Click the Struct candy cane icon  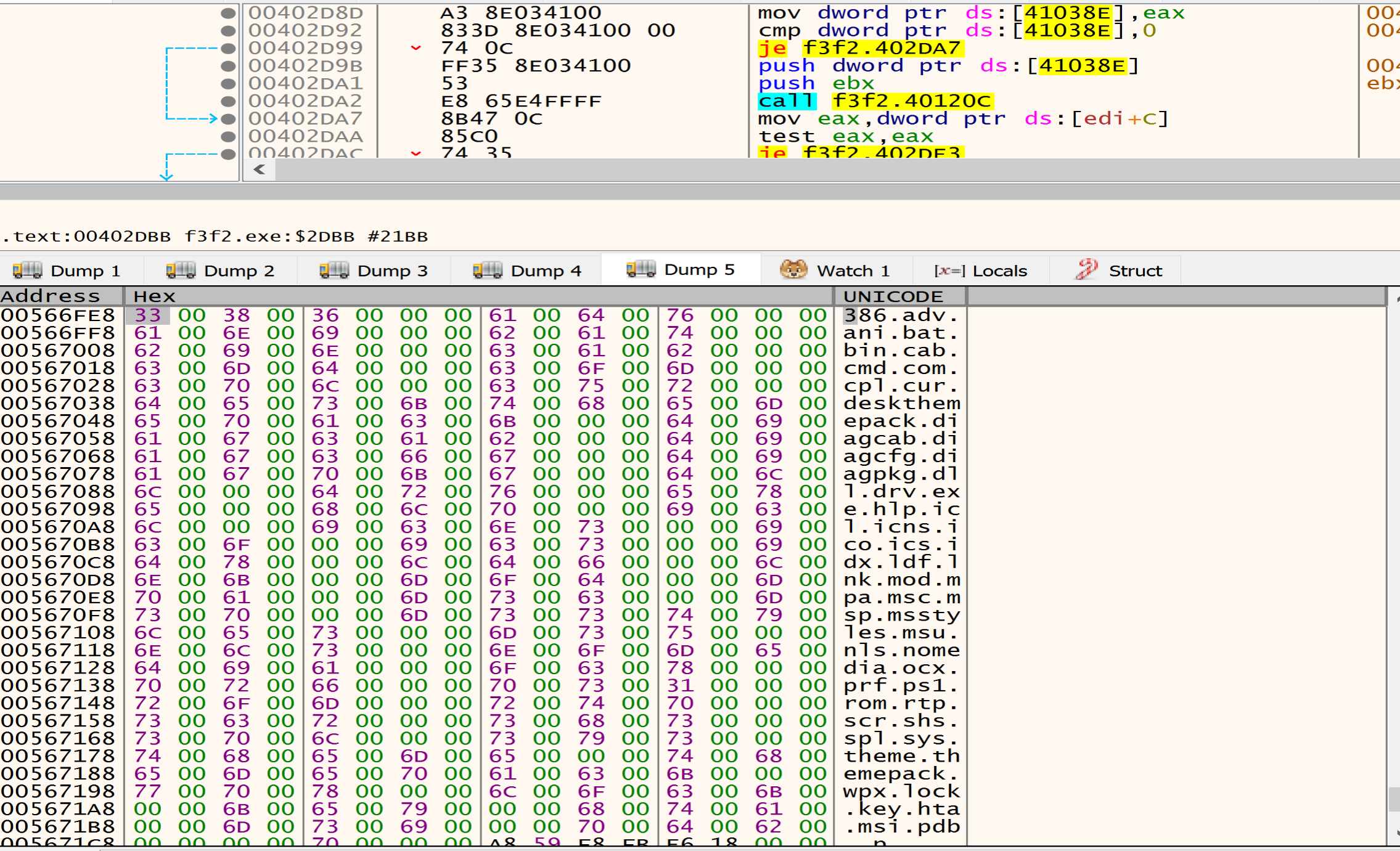click(x=1087, y=270)
